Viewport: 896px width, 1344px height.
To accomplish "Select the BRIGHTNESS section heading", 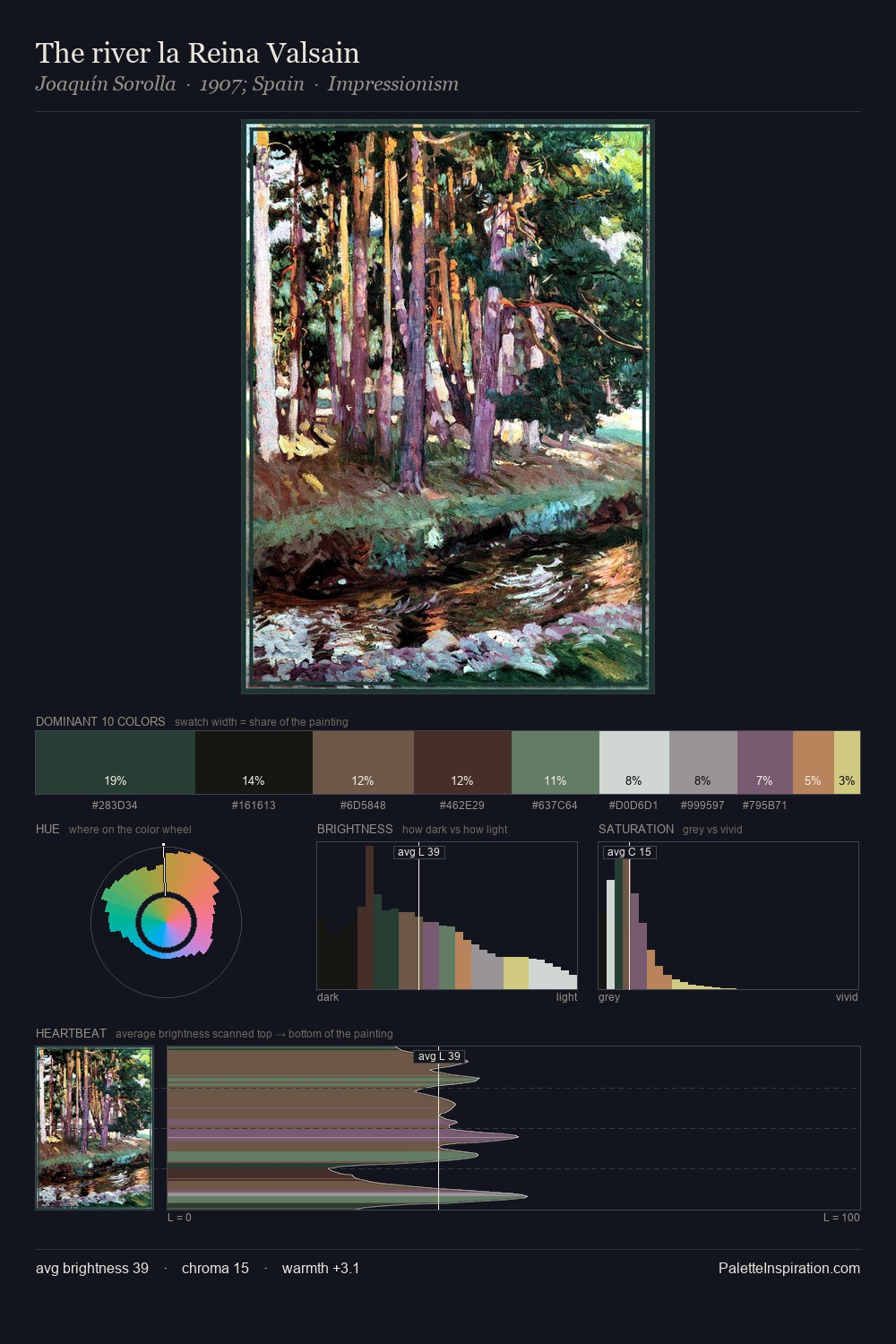I will pyautogui.click(x=355, y=829).
